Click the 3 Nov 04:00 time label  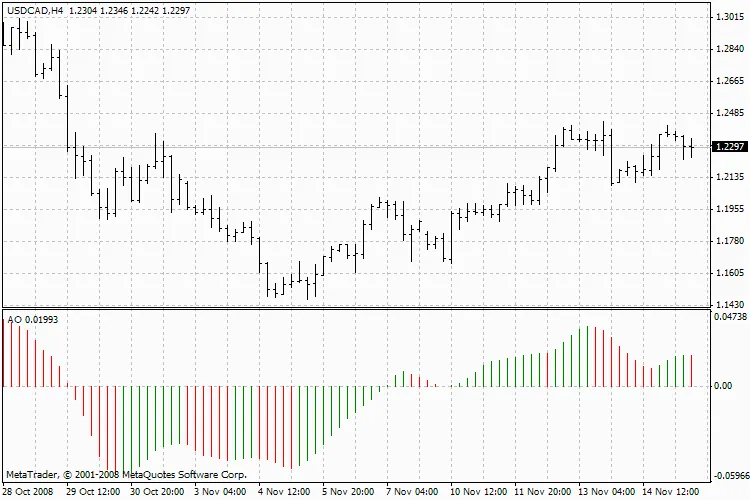(220, 492)
